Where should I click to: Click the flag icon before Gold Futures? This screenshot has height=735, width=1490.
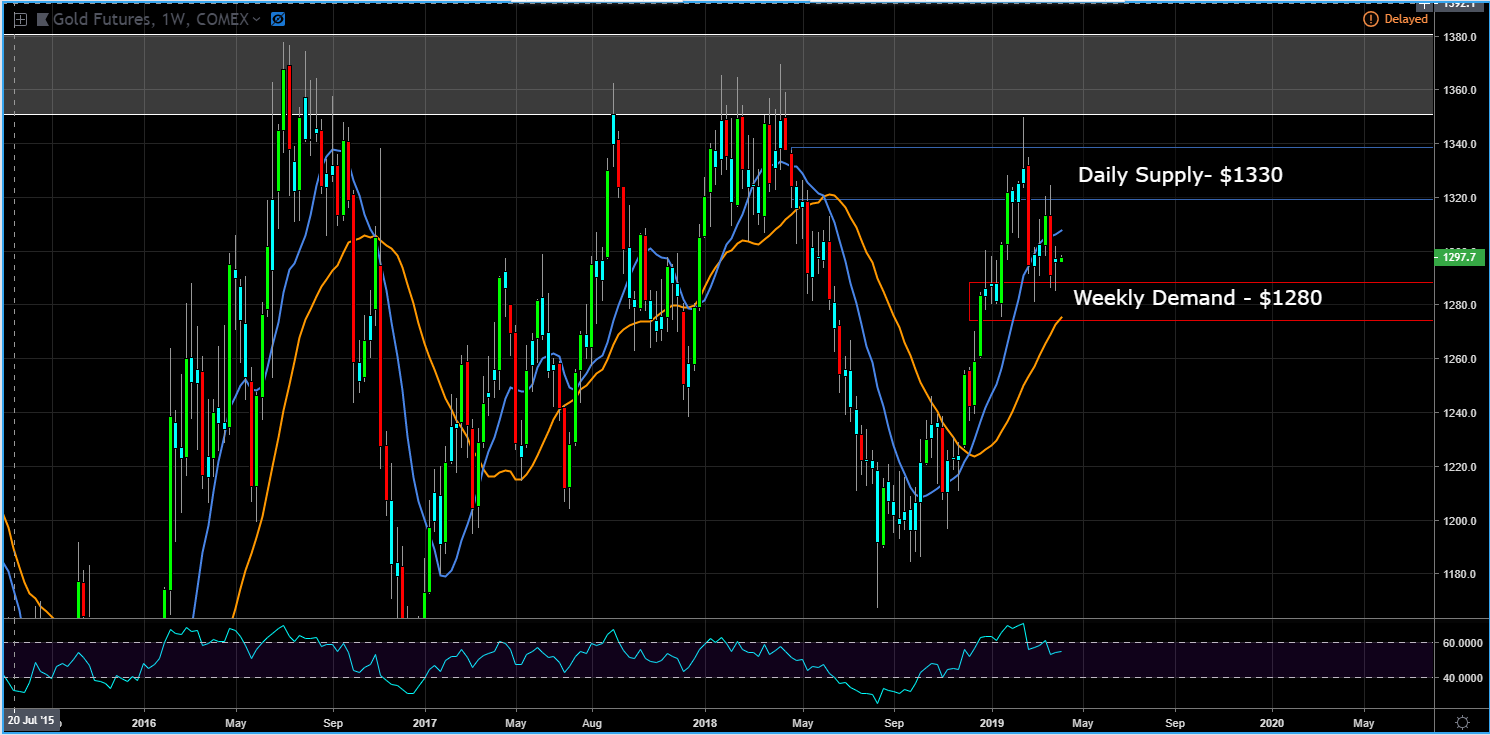[42, 19]
